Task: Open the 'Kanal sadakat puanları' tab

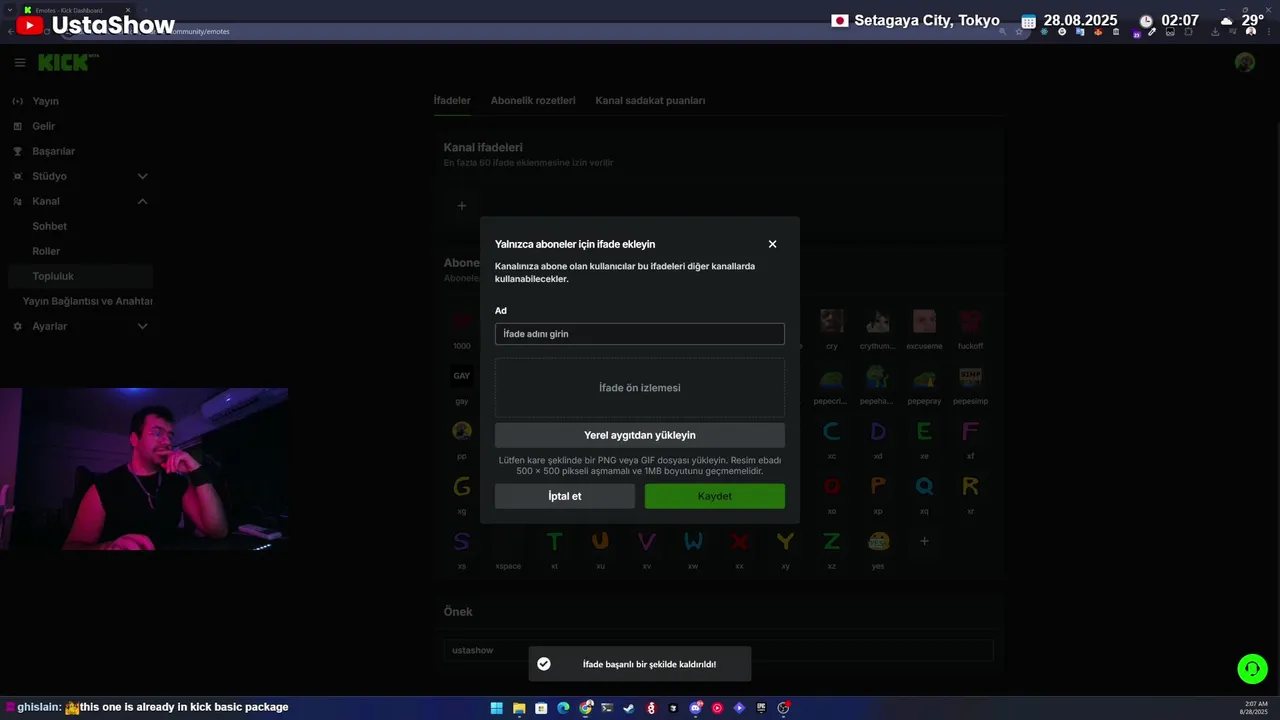Action: (x=650, y=101)
